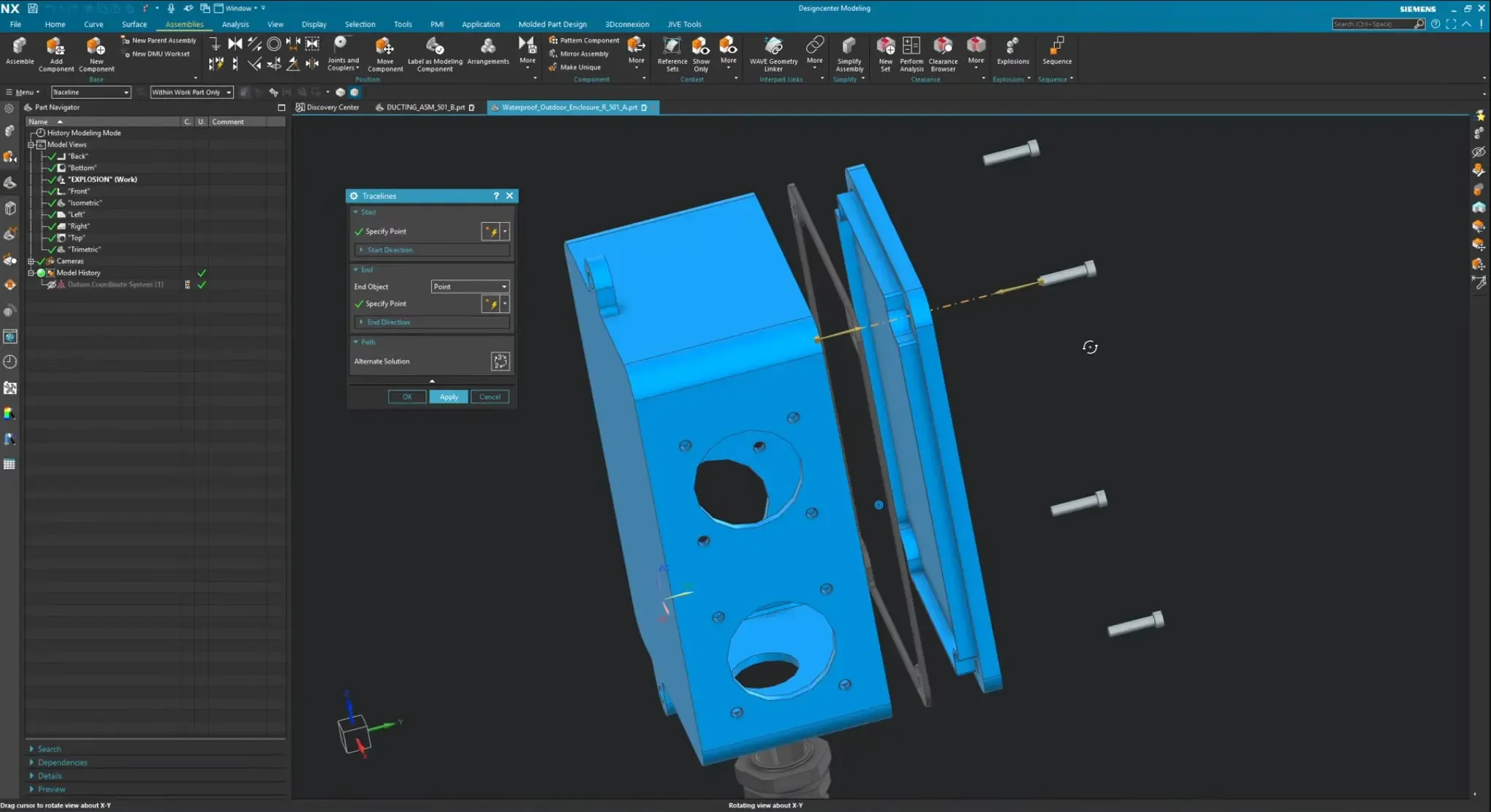Image resolution: width=1491 pixels, height=812 pixels.
Task: Click the New Parent Assembly command
Action: tap(158, 40)
